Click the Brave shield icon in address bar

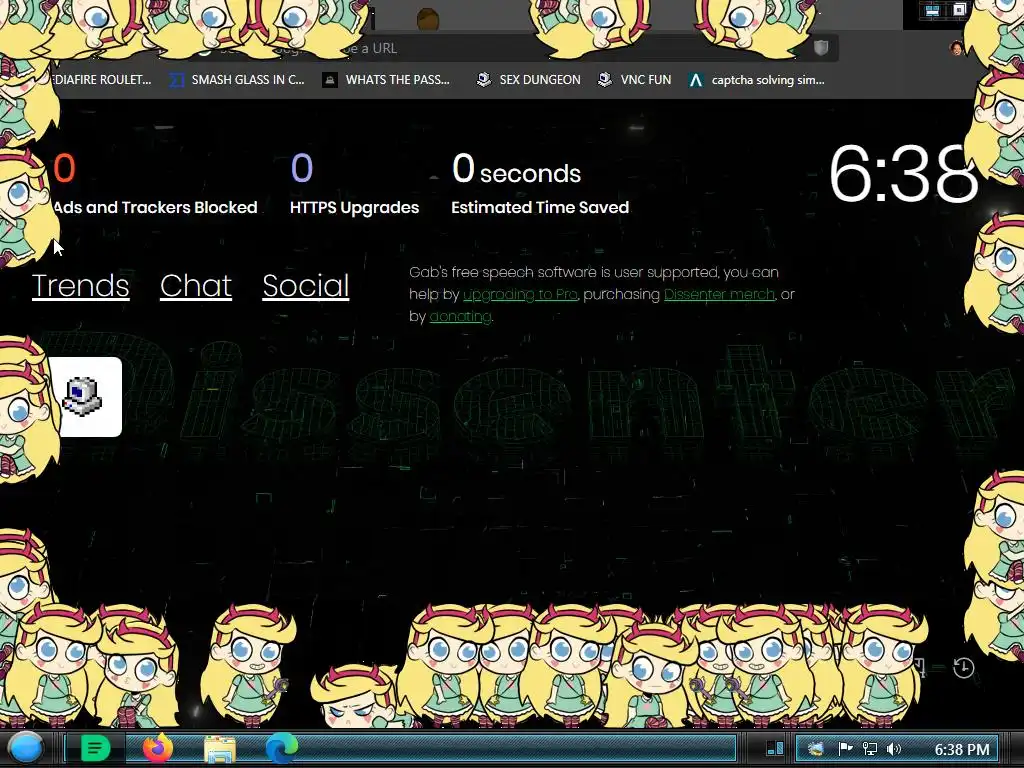coord(821,47)
